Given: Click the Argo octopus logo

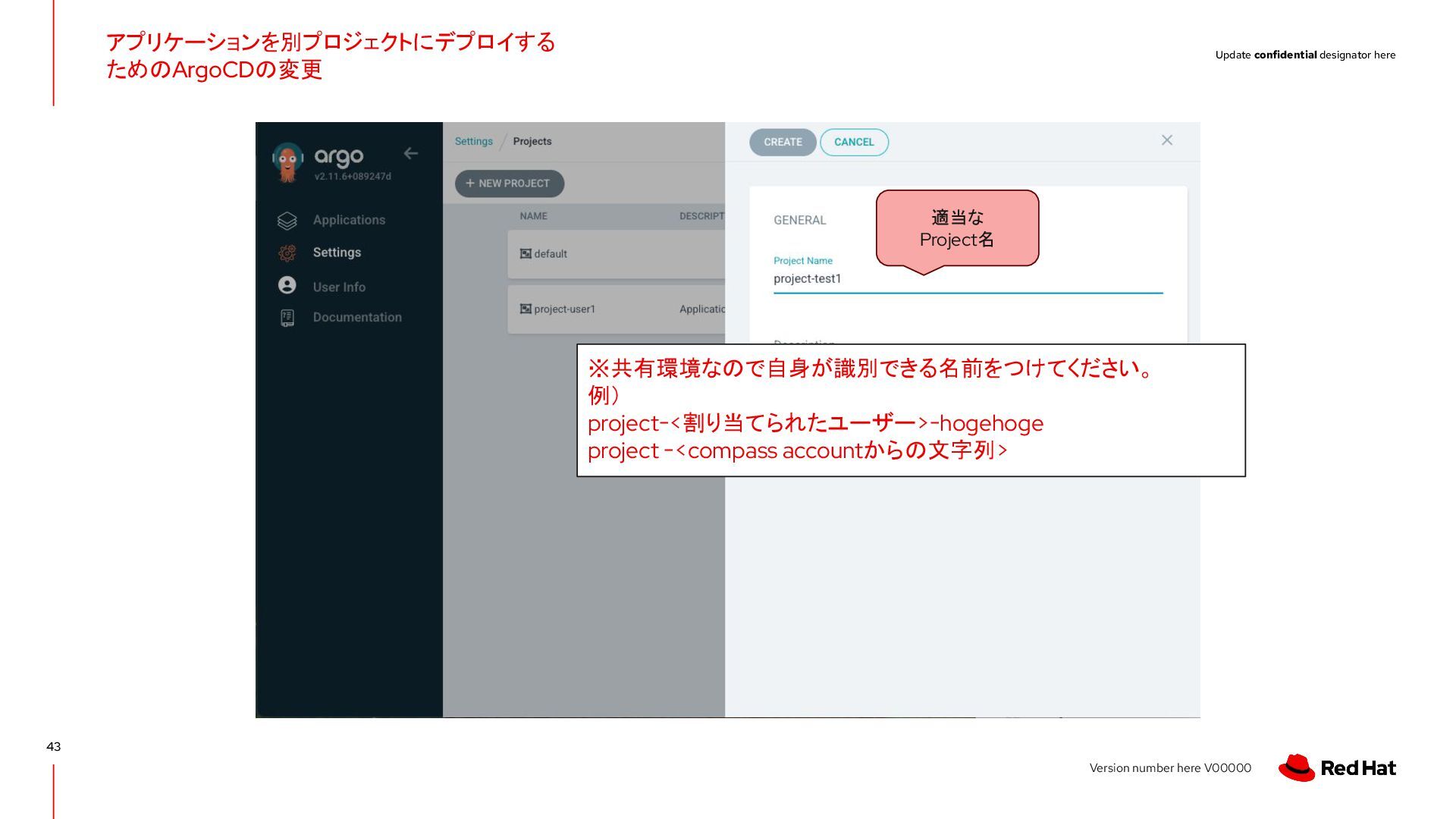Looking at the screenshot, I should (287, 162).
